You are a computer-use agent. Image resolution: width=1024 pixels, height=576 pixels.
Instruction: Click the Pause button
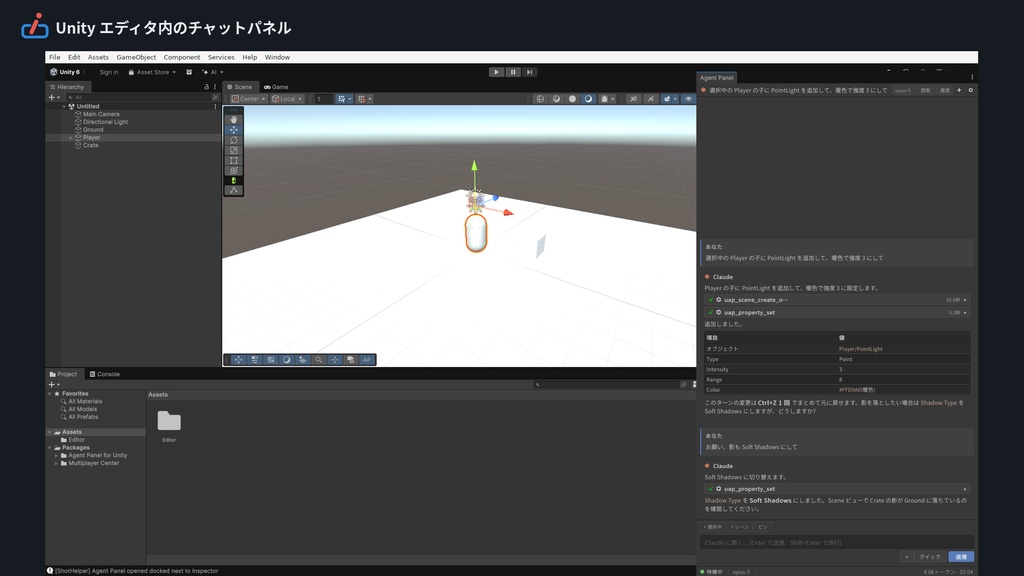513,72
